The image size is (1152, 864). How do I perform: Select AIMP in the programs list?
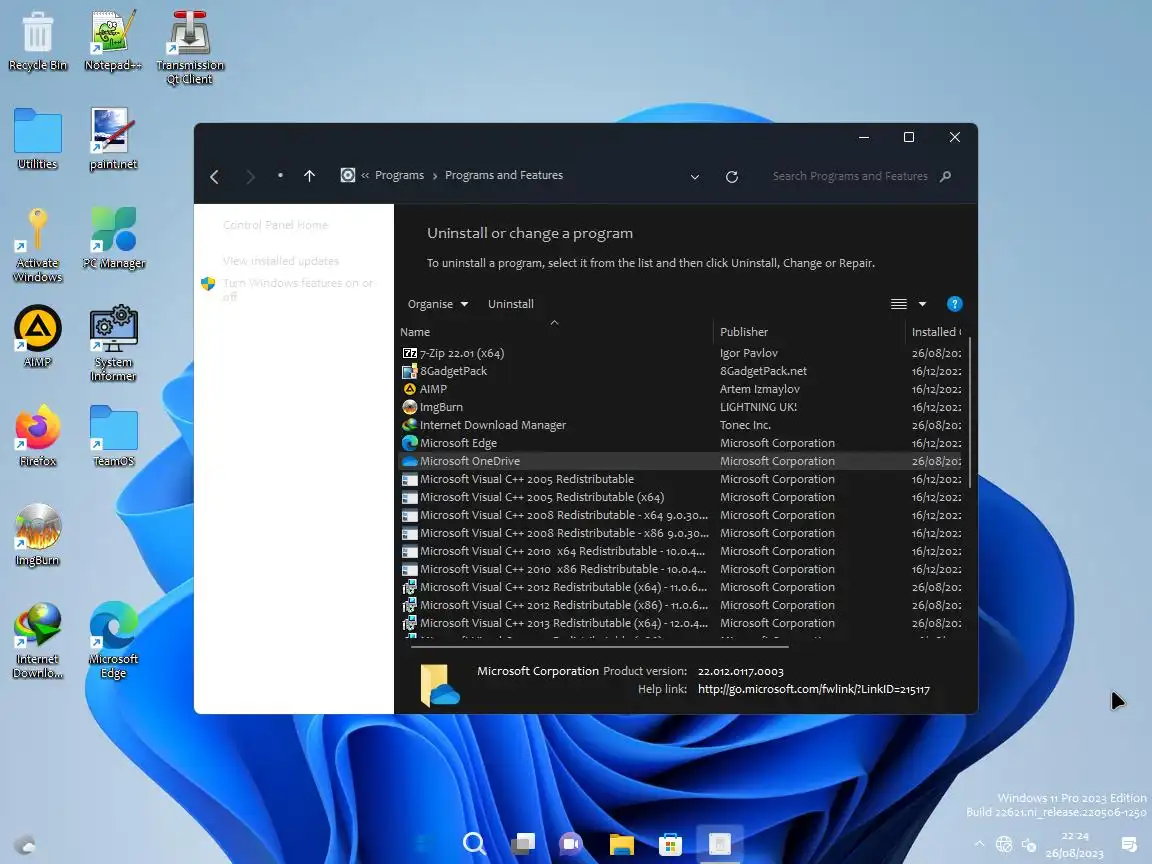tap(681, 389)
